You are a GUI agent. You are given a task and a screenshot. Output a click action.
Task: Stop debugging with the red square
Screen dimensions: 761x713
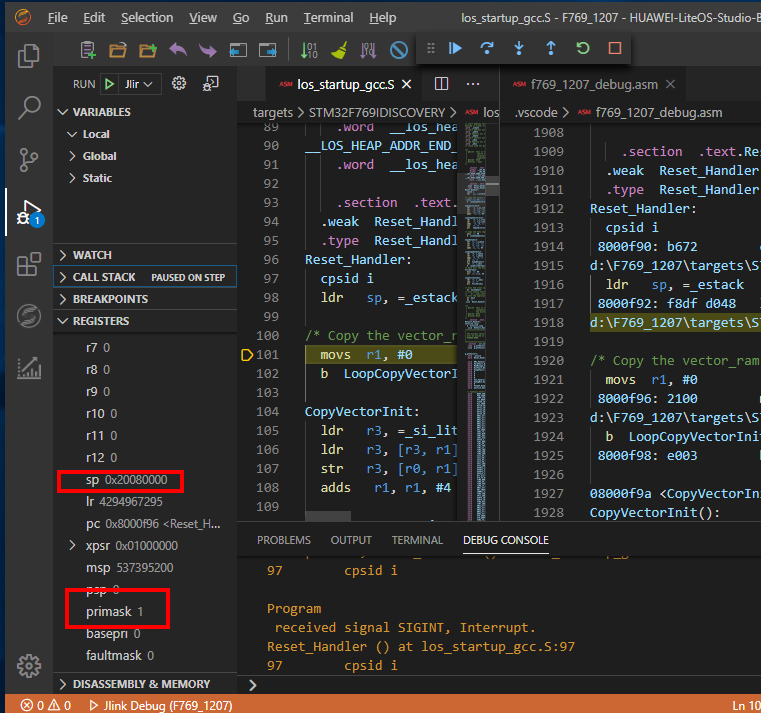click(614, 48)
